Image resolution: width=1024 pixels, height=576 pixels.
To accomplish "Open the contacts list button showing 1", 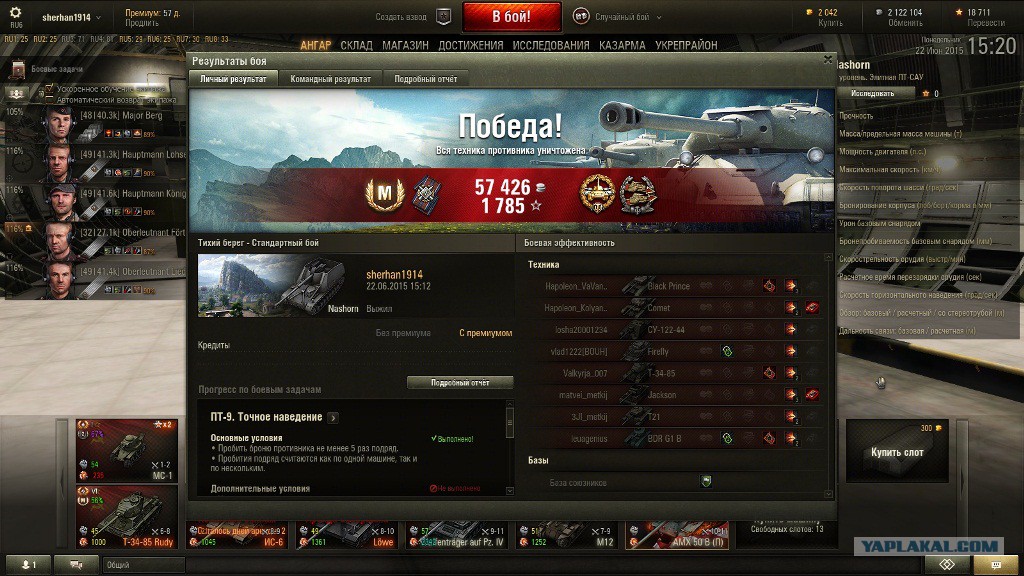I will (x=27, y=565).
